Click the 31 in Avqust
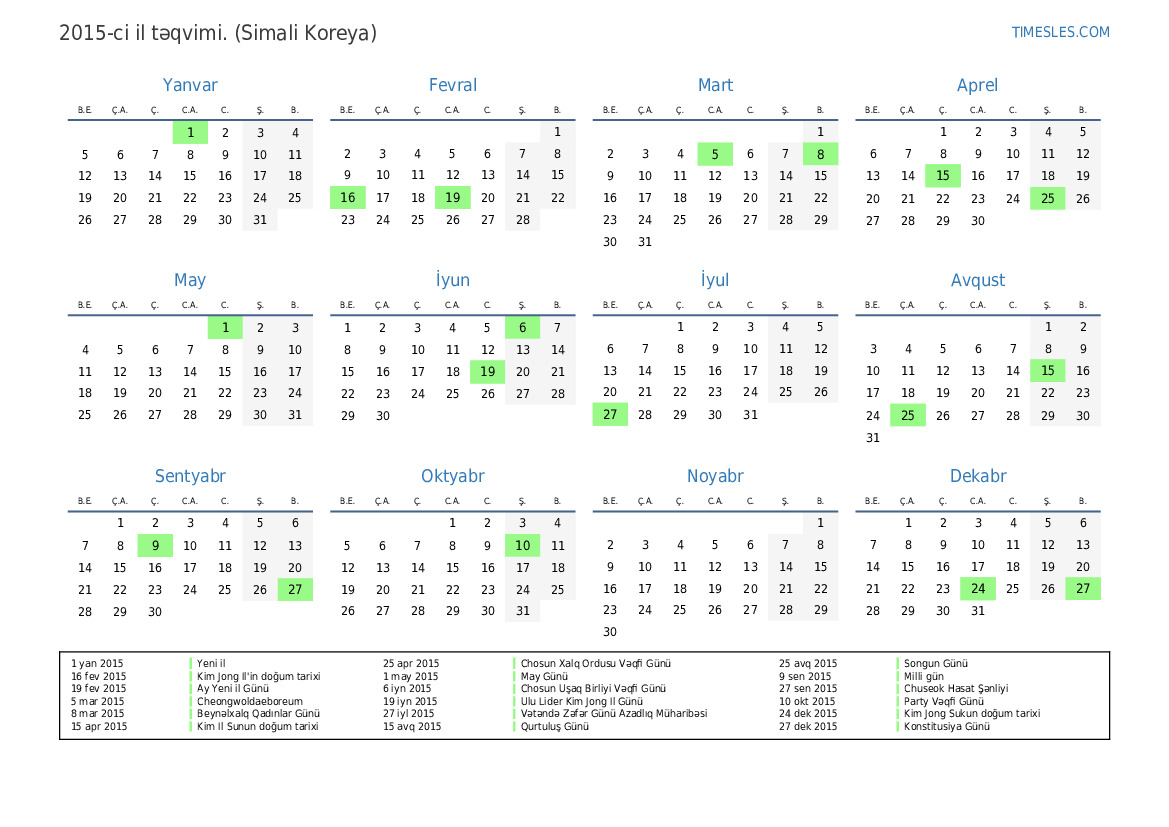Image resolution: width=1169 pixels, height=827 pixels. pyautogui.click(x=872, y=438)
